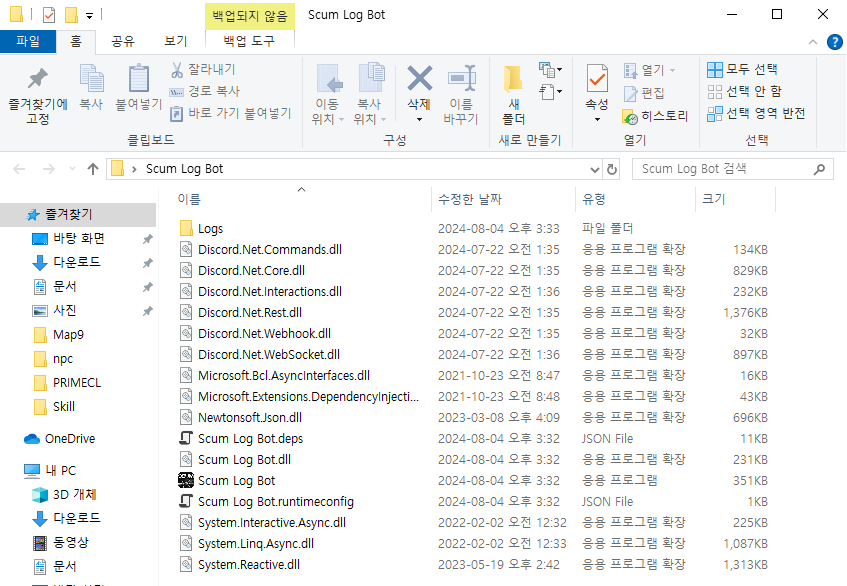Viewport: 847px width, 586px height.
Task: Expand the Open (열기) dropdown arrow
Action: click(672, 70)
